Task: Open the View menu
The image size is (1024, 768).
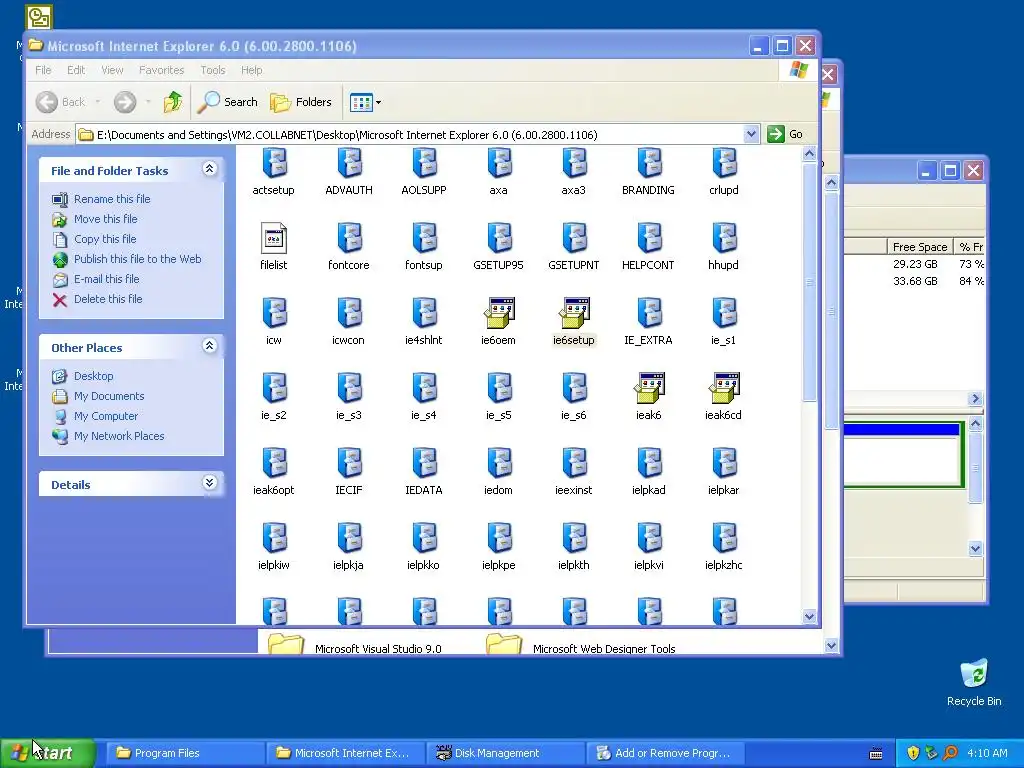Action: coord(112,70)
